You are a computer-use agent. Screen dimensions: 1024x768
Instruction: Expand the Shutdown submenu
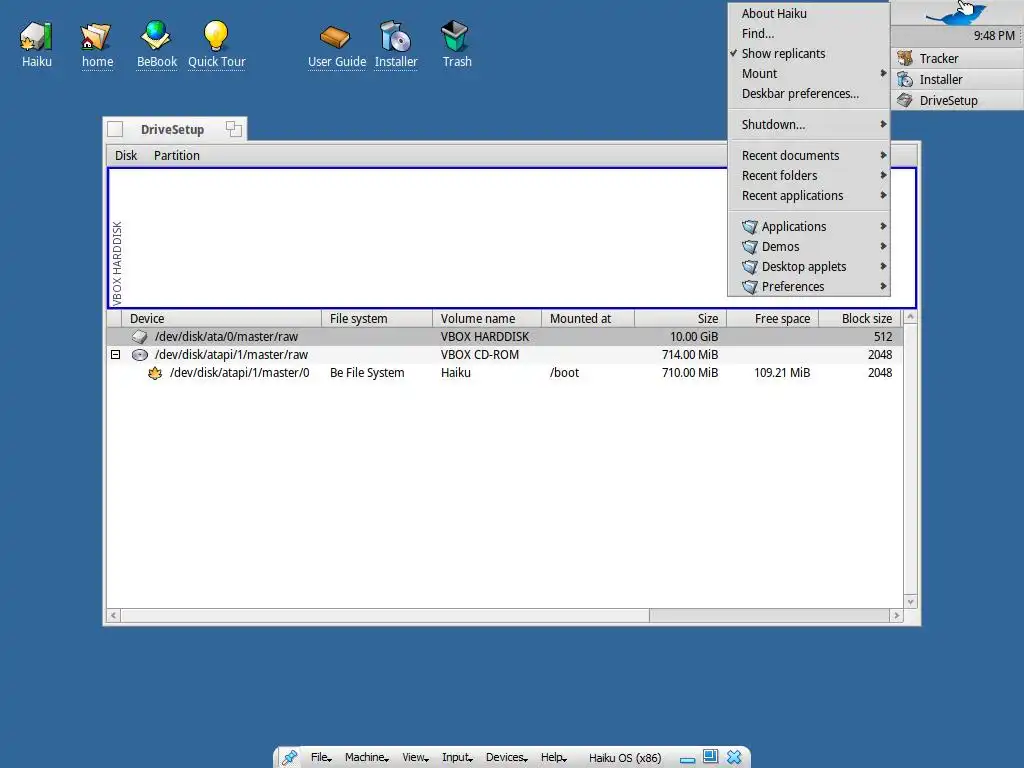click(x=808, y=125)
